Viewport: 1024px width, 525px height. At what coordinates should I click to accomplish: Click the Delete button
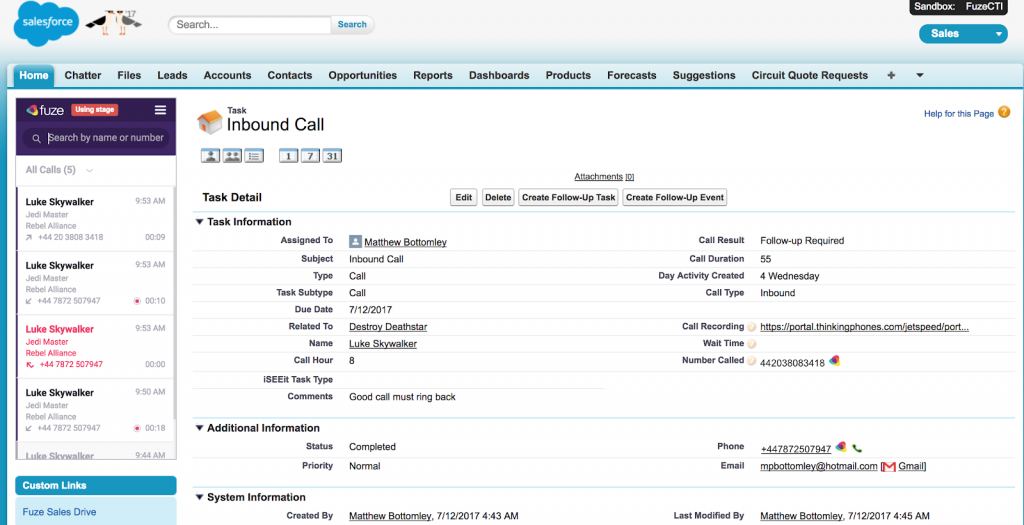[x=498, y=198]
